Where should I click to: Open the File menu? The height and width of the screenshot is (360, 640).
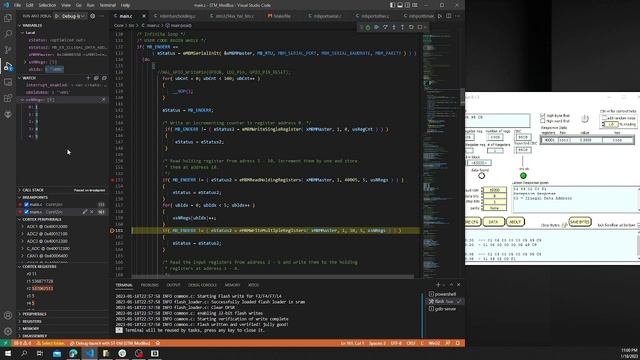(x=17, y=5)
